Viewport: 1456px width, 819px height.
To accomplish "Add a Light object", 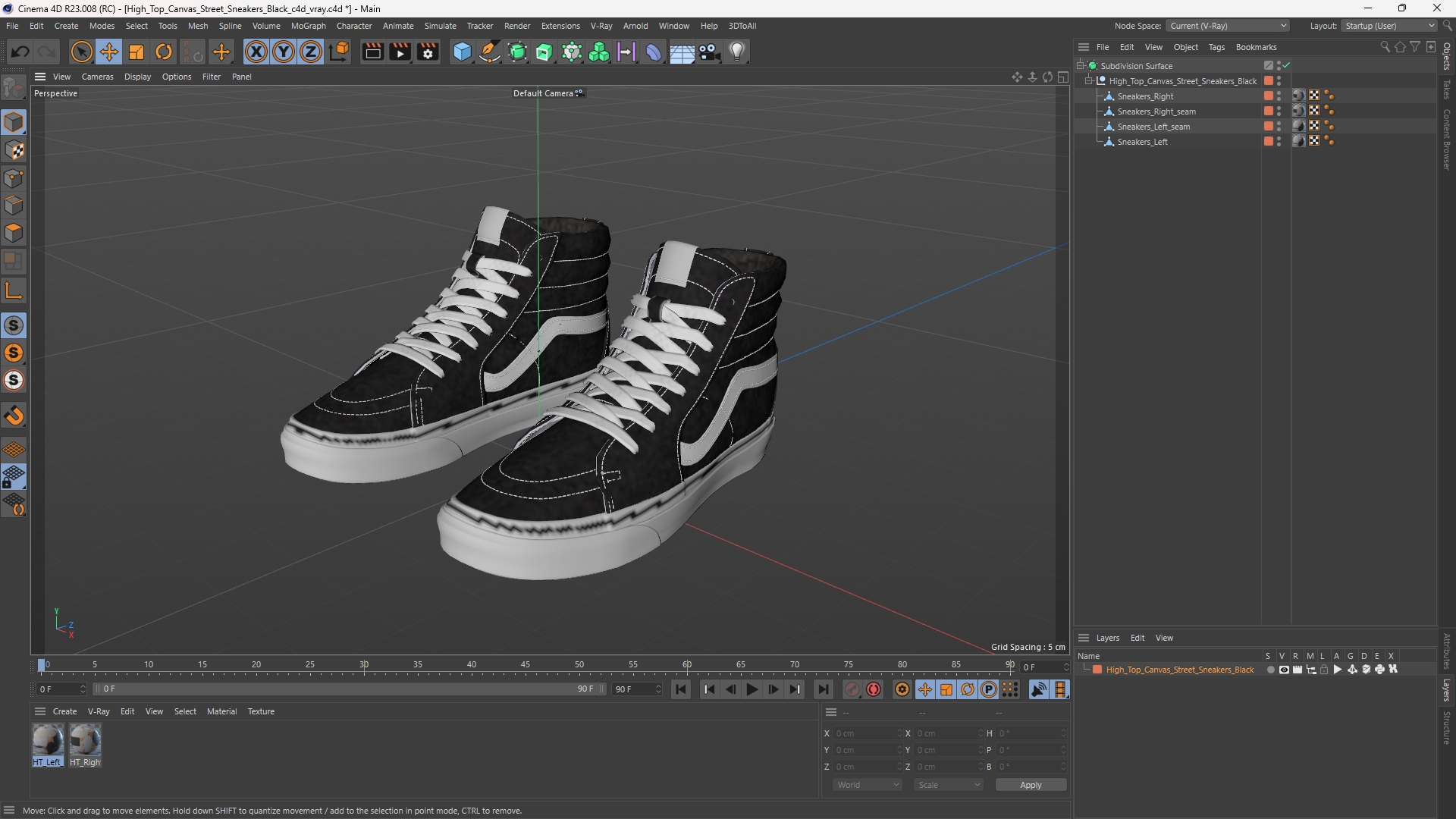I will pos(737,52).
